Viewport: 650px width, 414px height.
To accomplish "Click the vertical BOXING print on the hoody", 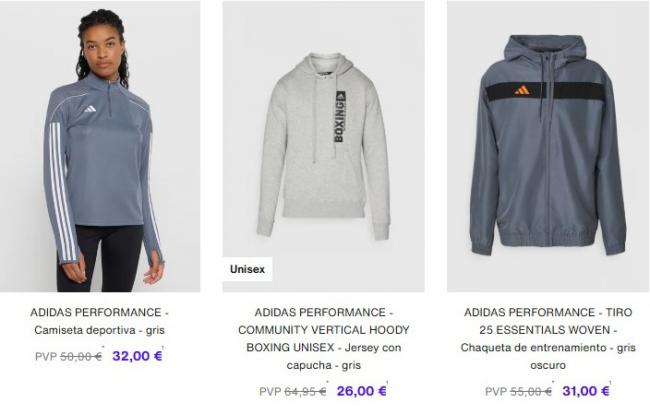I will pyautogui.click(x=340, y=117).
